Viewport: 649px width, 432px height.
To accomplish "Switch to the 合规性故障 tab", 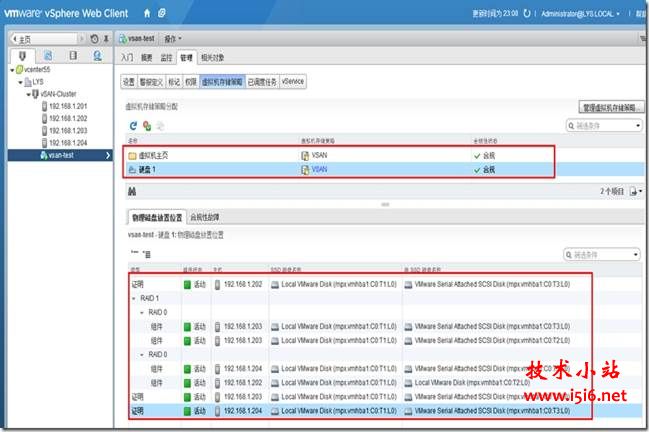I will (204, 217).
